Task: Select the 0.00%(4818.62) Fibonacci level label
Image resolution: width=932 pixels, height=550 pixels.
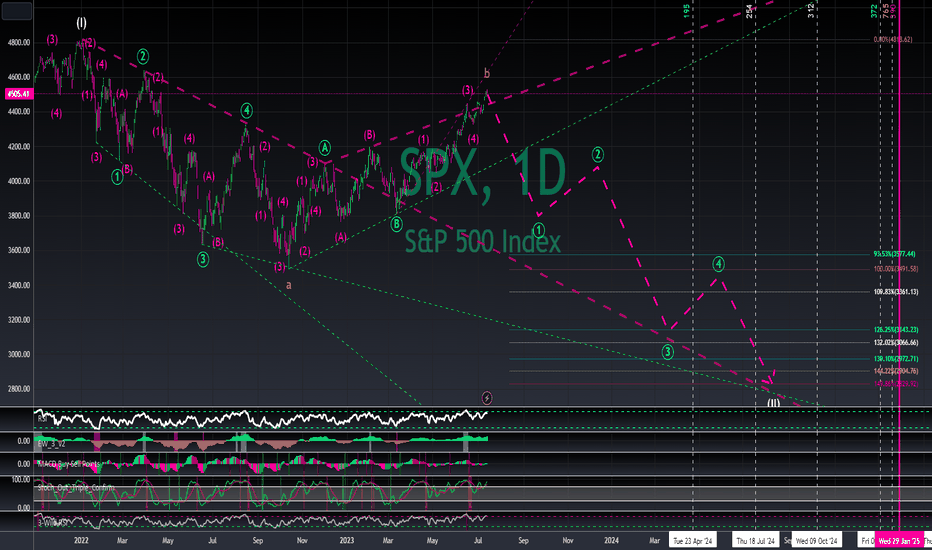Action: (892, 40)
